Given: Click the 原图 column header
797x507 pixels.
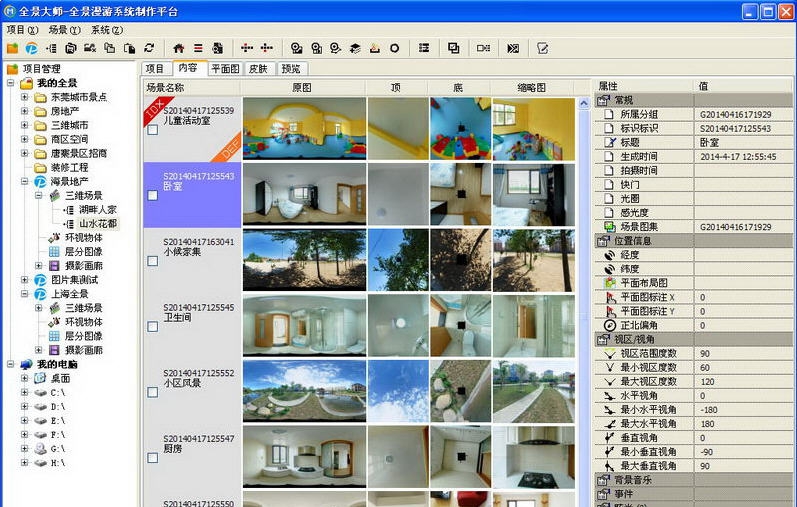Looking at the screenshot, I should coord(302,87).
